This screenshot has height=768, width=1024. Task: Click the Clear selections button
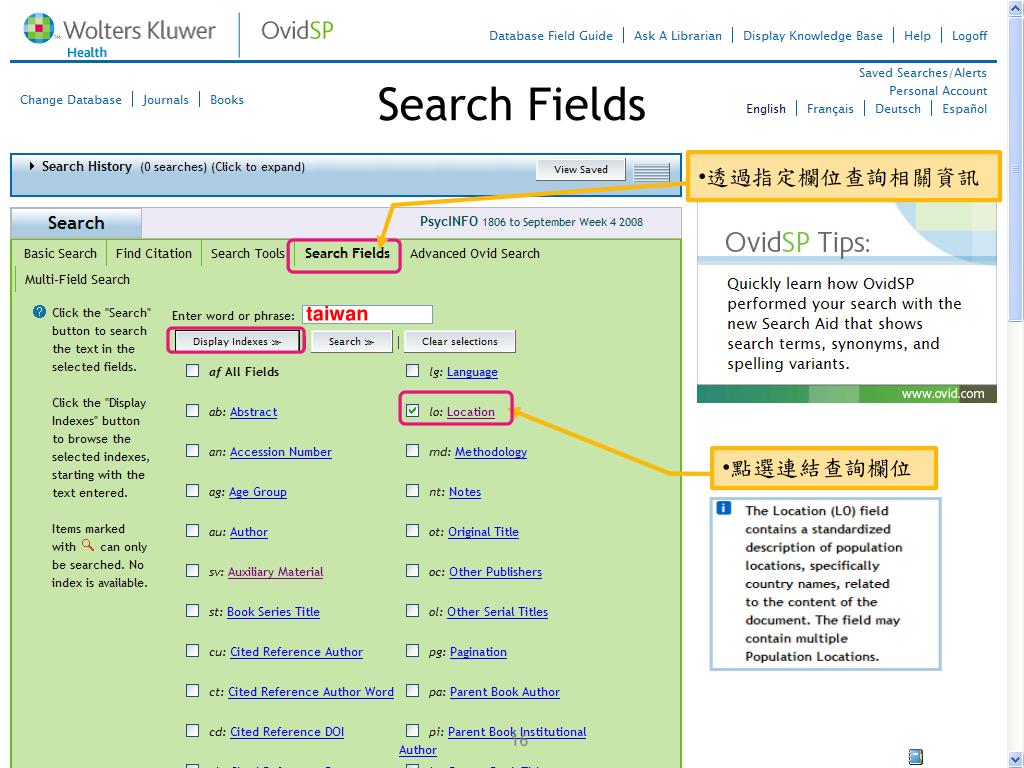(460, 341)
